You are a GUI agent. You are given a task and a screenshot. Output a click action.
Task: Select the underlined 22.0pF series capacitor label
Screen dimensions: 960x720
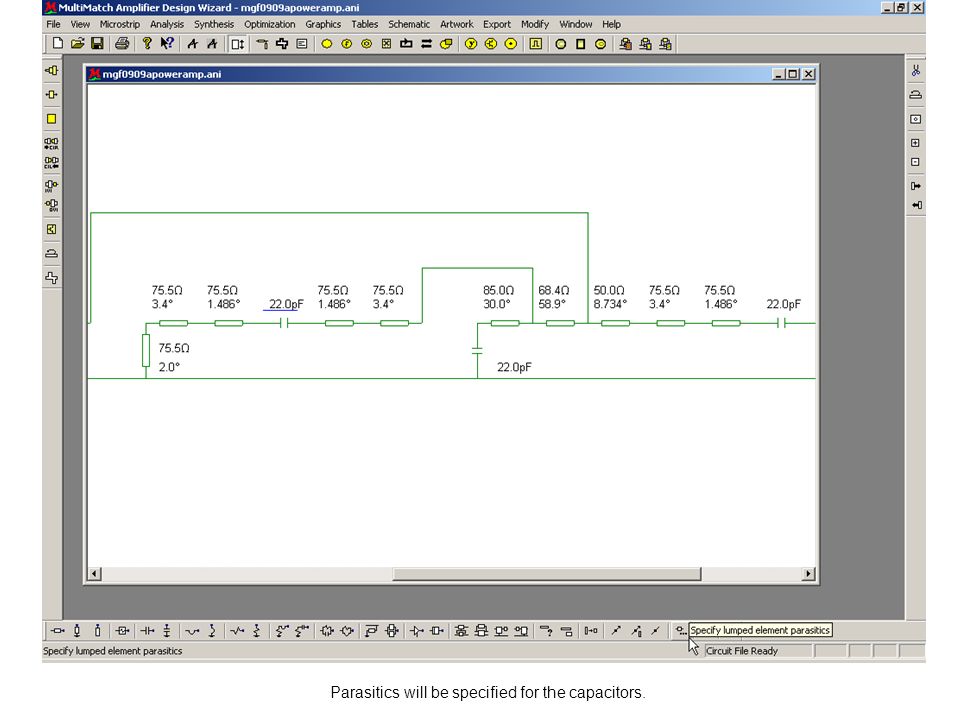[x=286, y=304]
